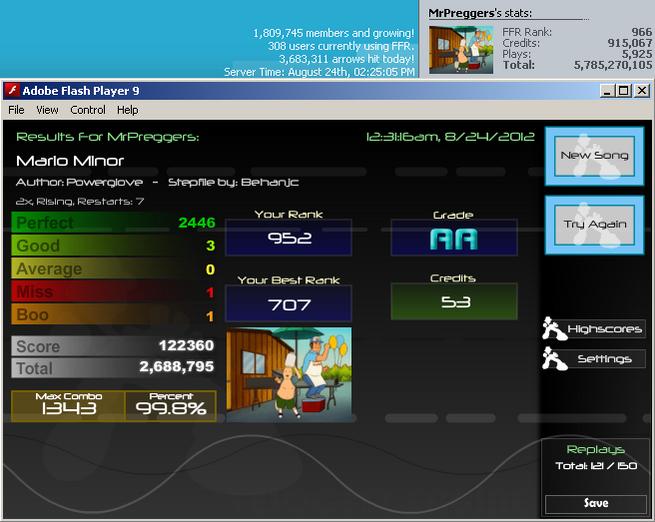Click the Credits 53 box
Image resolution: width=655 pixels, height=522 pixels.
point(454,302)
